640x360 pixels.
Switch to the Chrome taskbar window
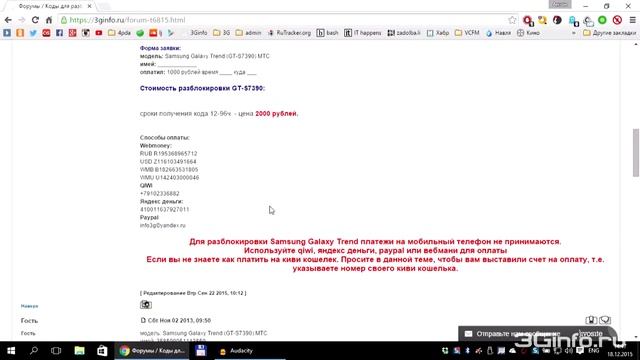(153, 351)
